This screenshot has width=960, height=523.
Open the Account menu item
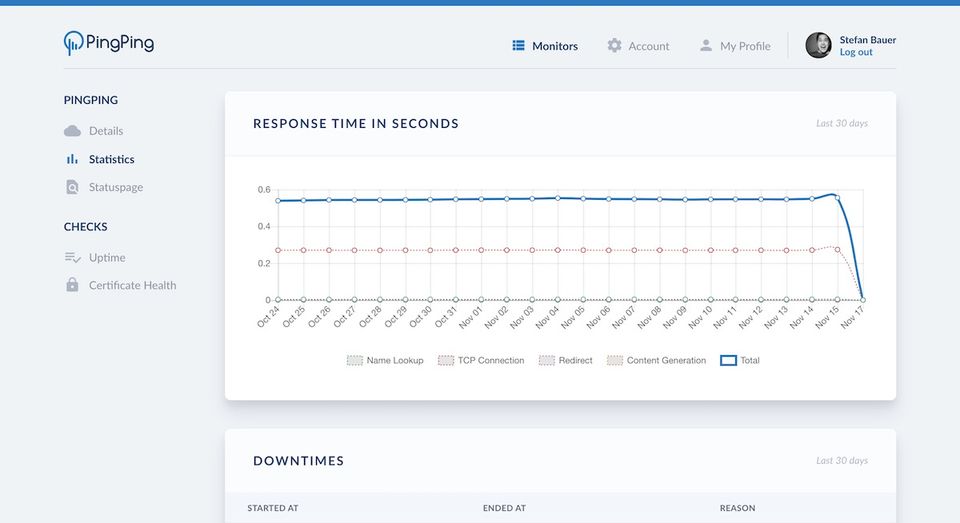[648, 46]
